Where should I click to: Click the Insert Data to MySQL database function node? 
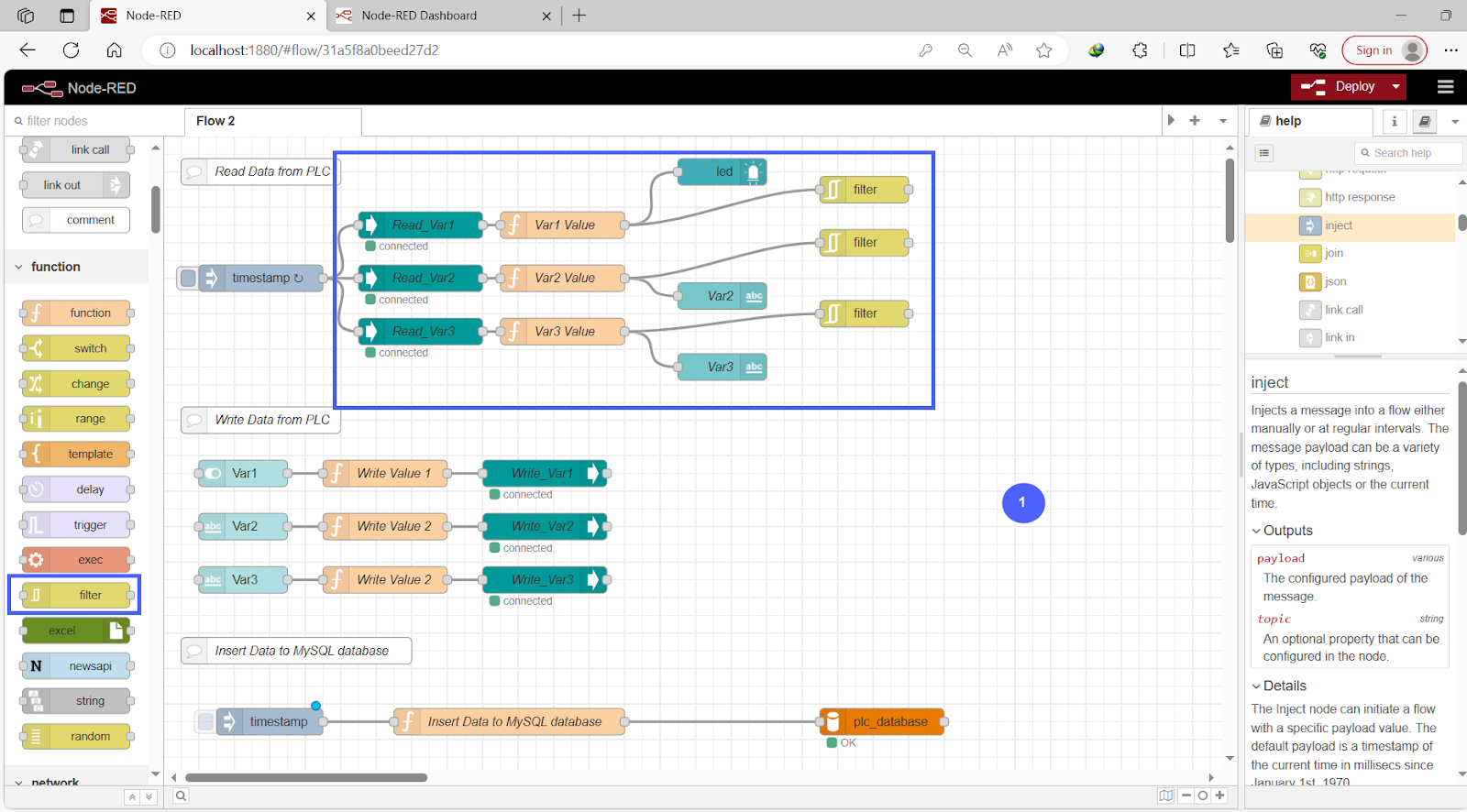click(x=510, y=721)
